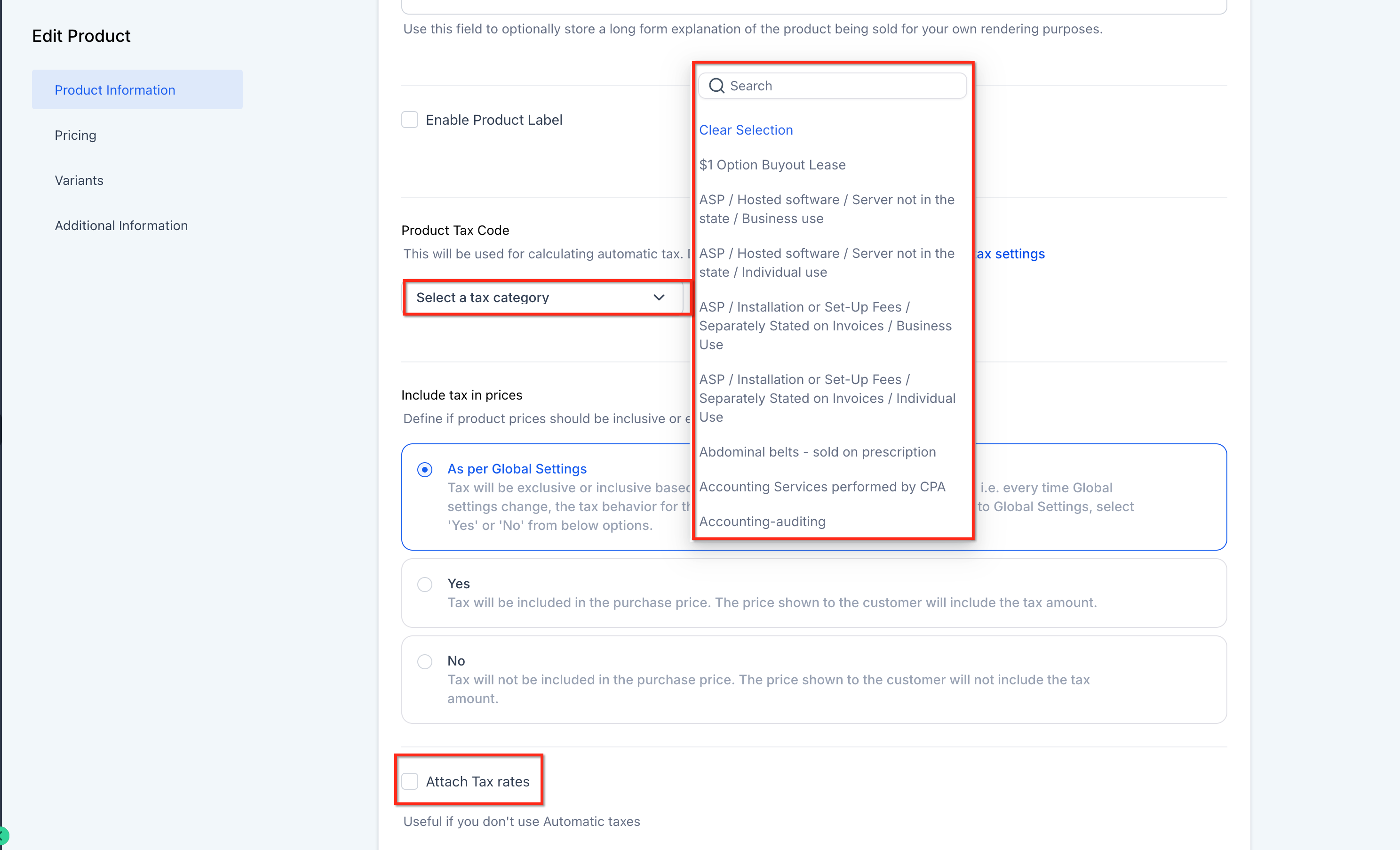
Task: Choose the Yes radio option
Action: 424,585
